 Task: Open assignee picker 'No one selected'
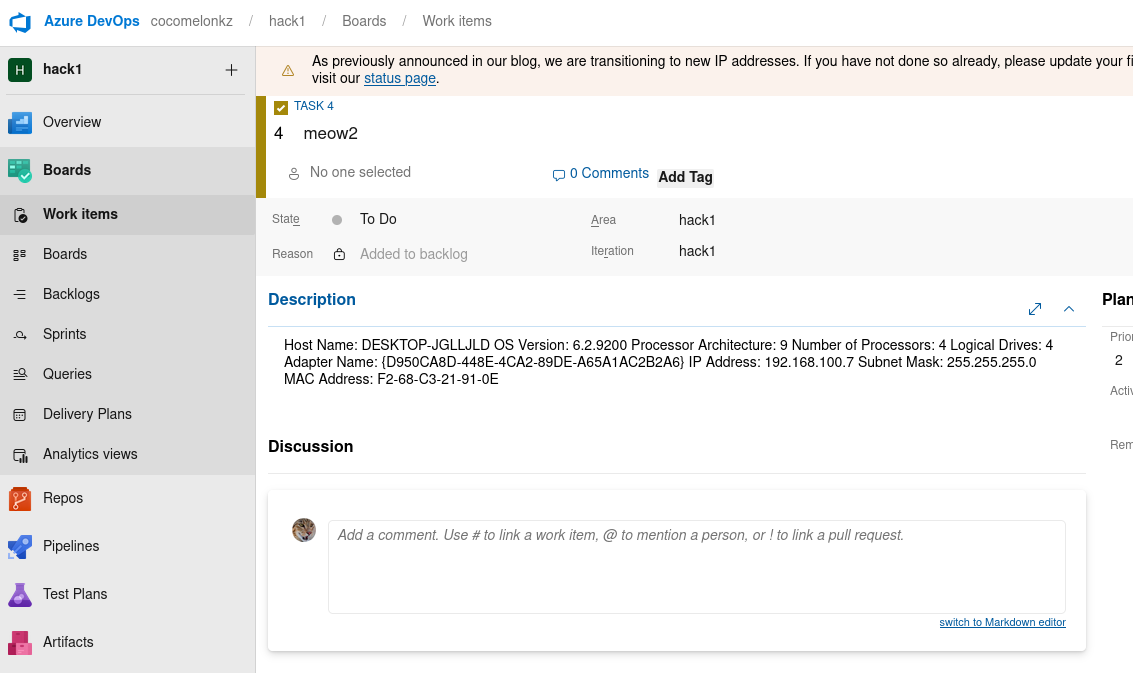pyautogui.click(x=360, y=172)
